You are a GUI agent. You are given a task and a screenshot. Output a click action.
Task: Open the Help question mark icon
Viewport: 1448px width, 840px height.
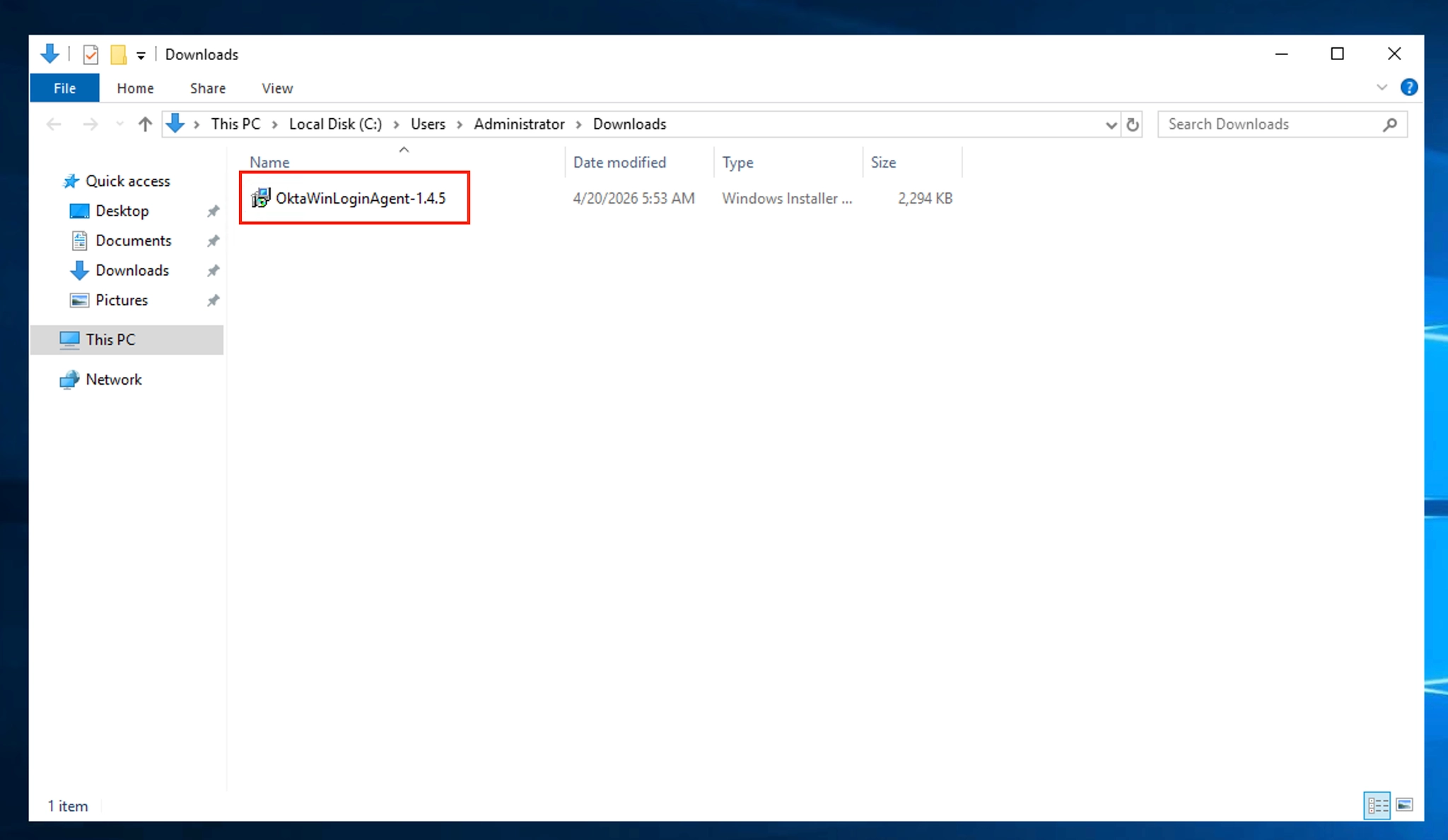tap(1408, 88)
